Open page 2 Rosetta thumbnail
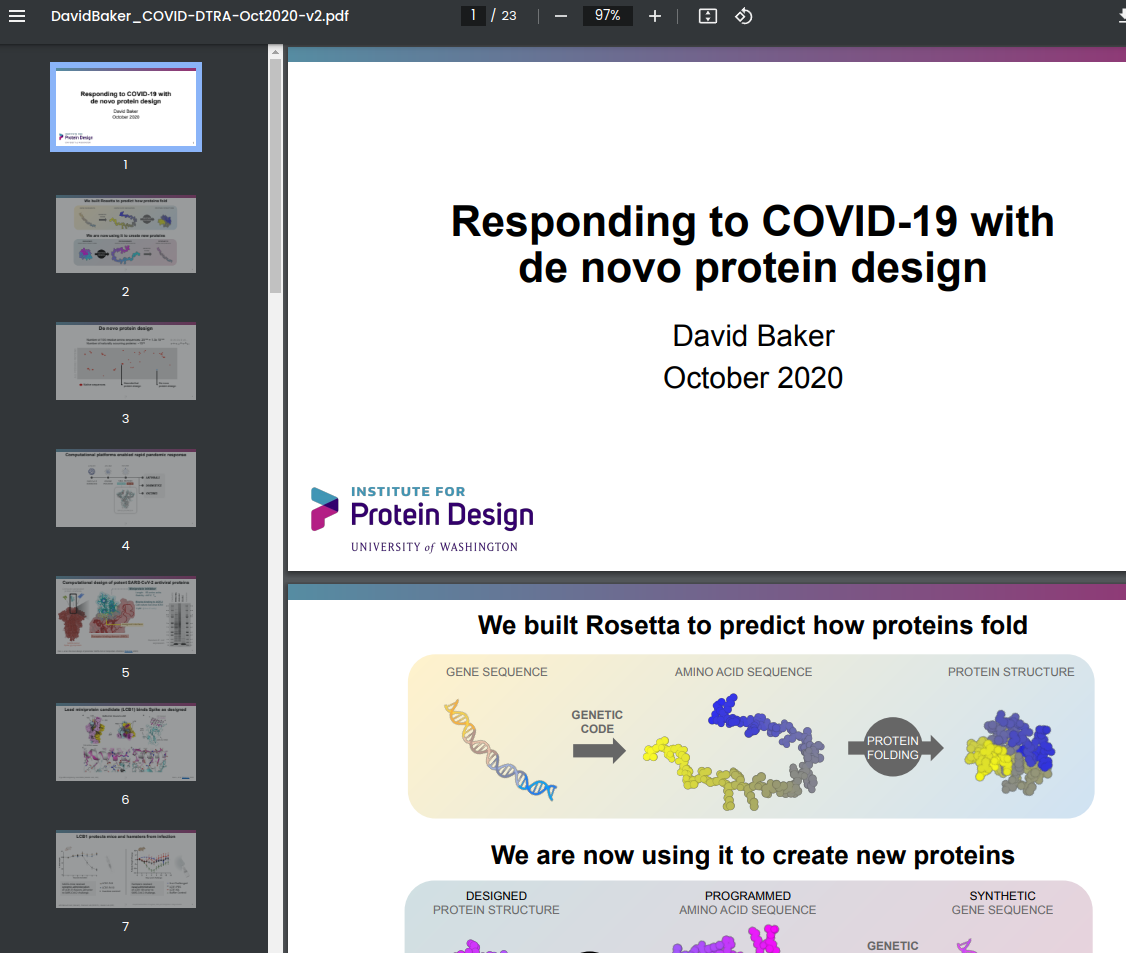The height and width of the screenshot is (953, 1126). pyautogui.click(x=126, y=234)
